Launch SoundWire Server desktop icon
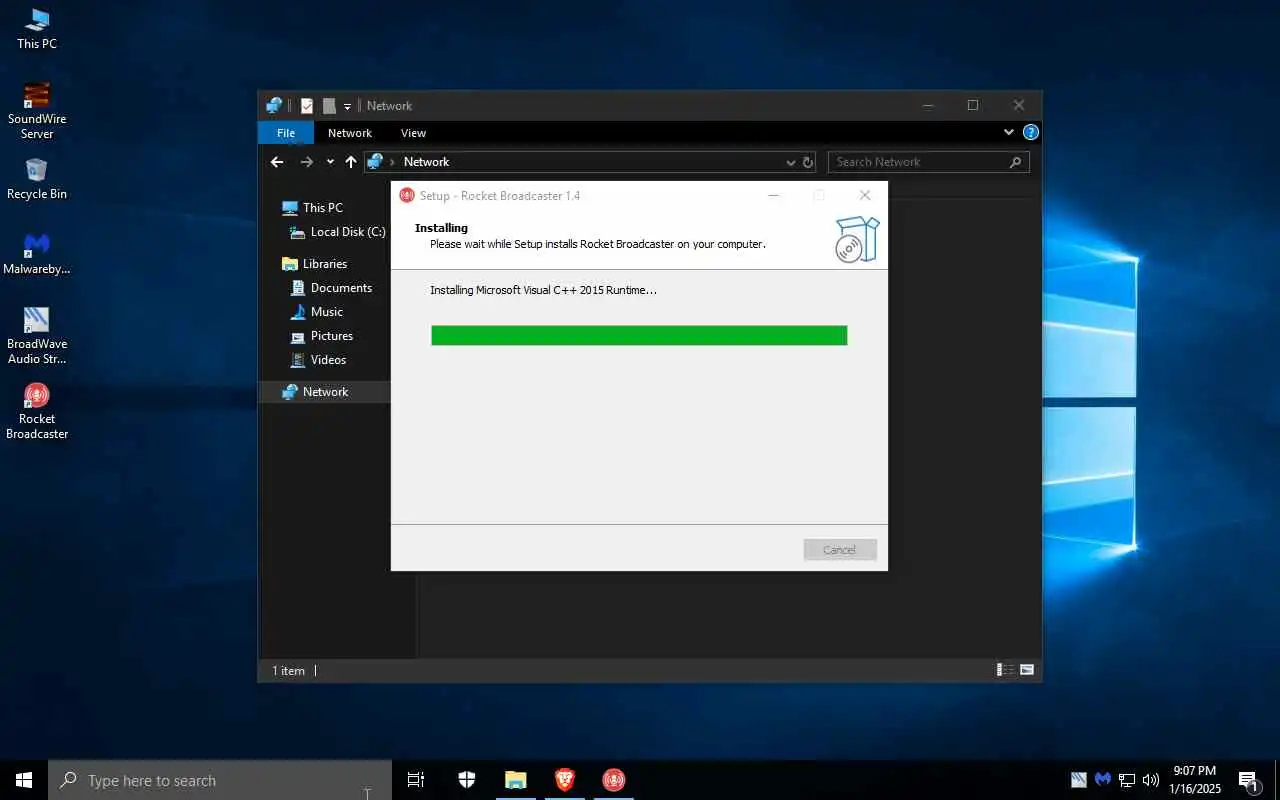This screenshot has height=800, width=1280. pos(37,110)
